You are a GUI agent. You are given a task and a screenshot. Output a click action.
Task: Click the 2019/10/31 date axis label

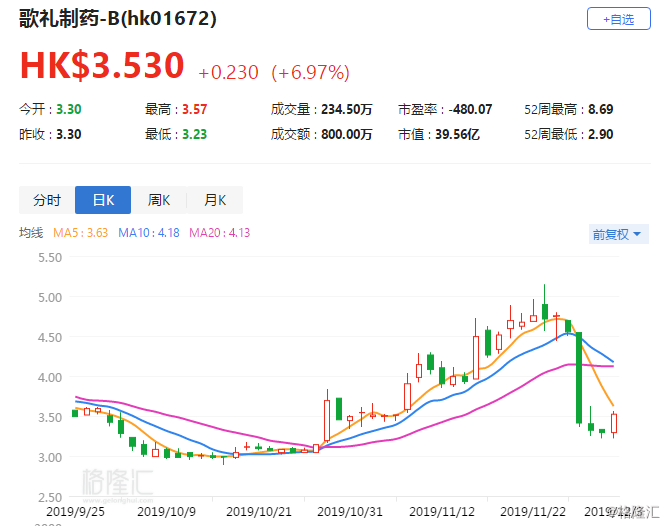coord(350,512)
